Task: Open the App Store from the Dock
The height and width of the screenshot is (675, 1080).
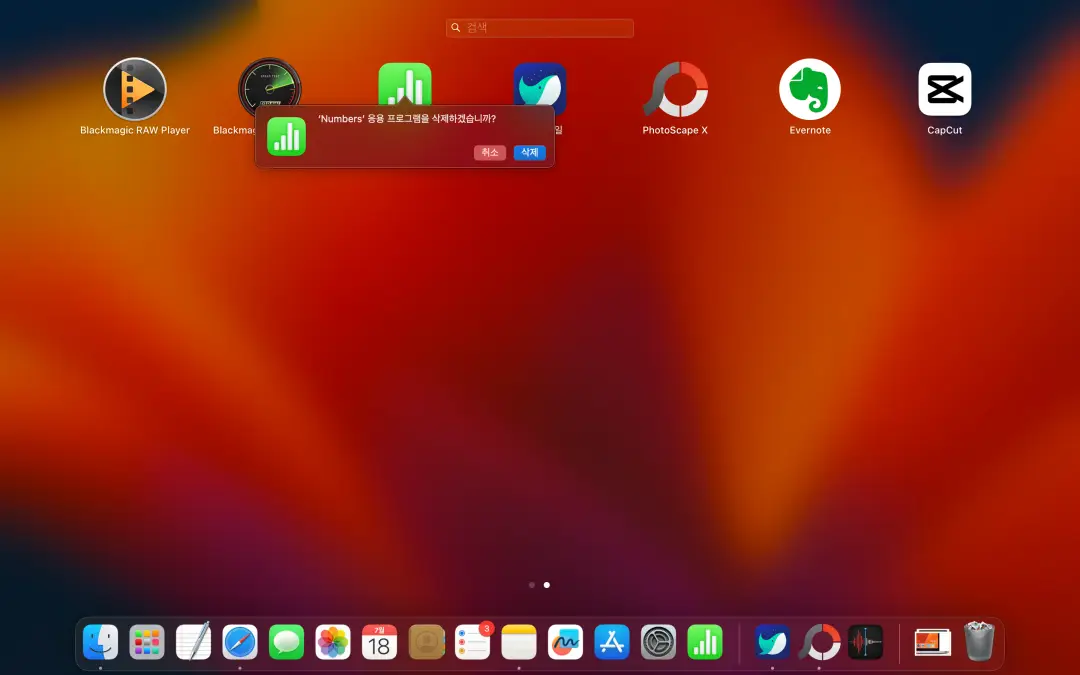Action: 612,642
